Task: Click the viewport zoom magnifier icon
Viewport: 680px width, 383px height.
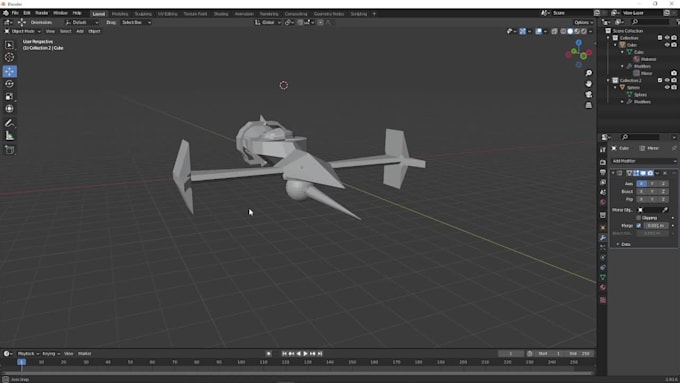Action: (x=588, y=73)
